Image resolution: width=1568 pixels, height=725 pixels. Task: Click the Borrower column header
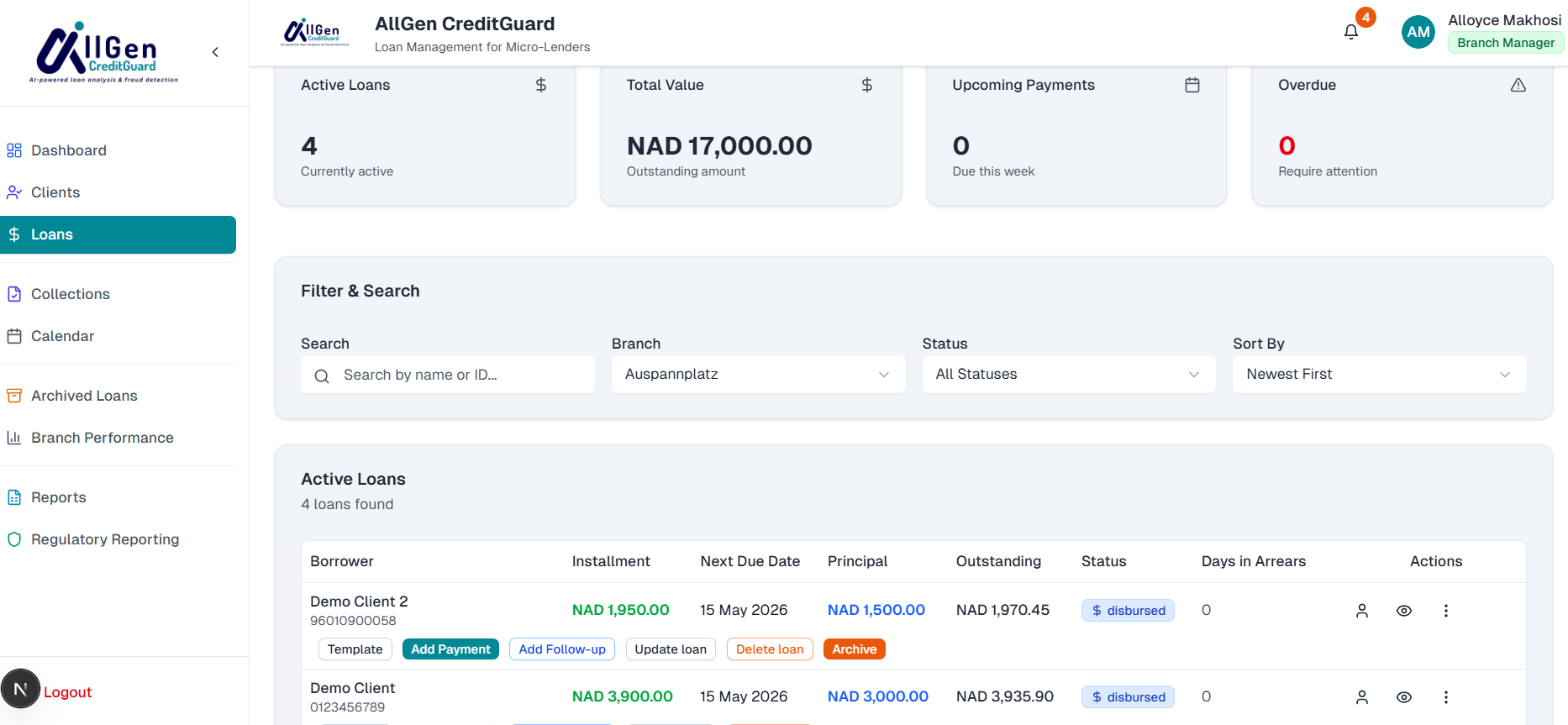click(342, 561)
